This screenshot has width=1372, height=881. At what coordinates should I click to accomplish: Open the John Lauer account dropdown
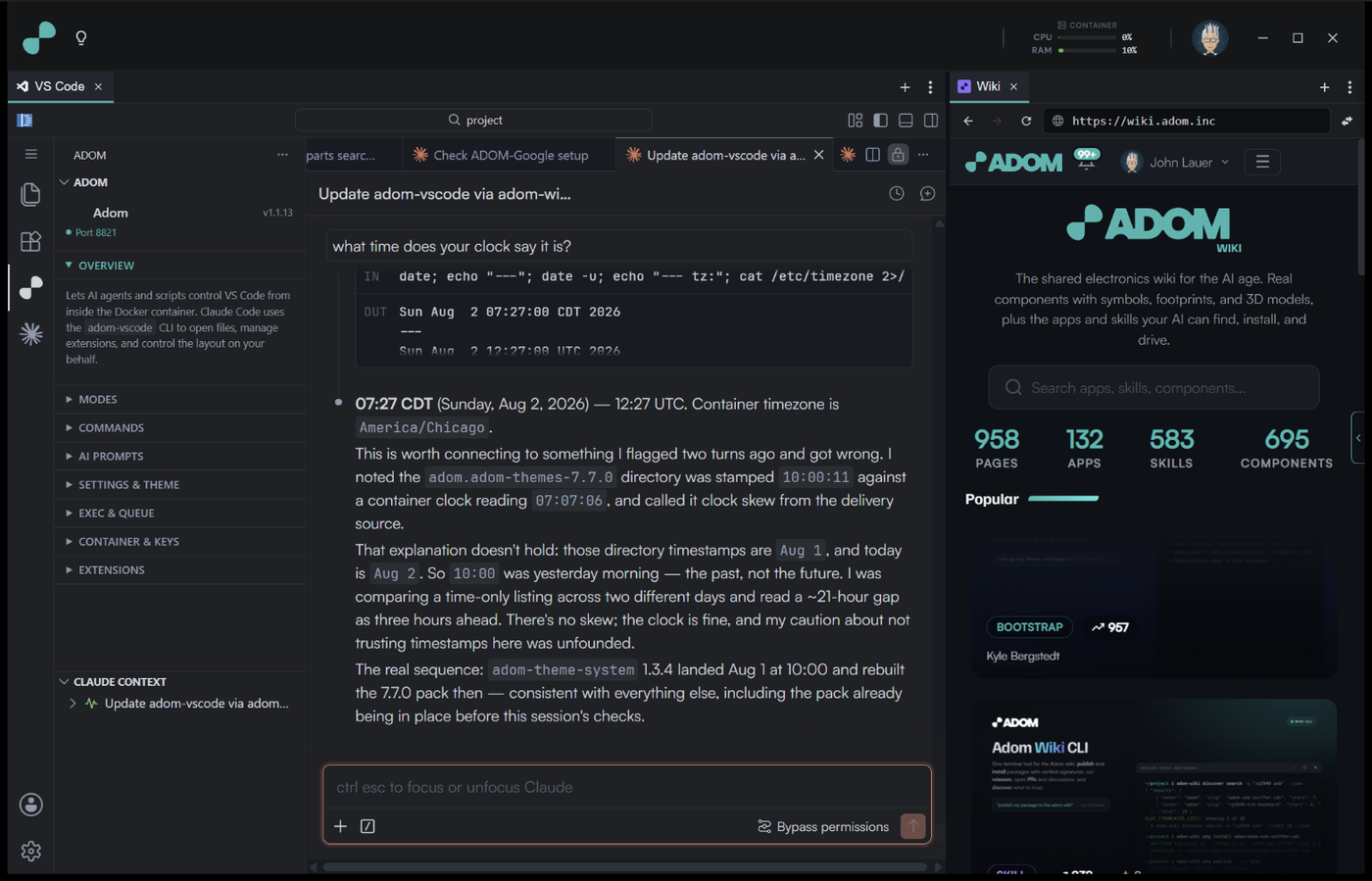pyautogui.click(x=1175, y=162)
